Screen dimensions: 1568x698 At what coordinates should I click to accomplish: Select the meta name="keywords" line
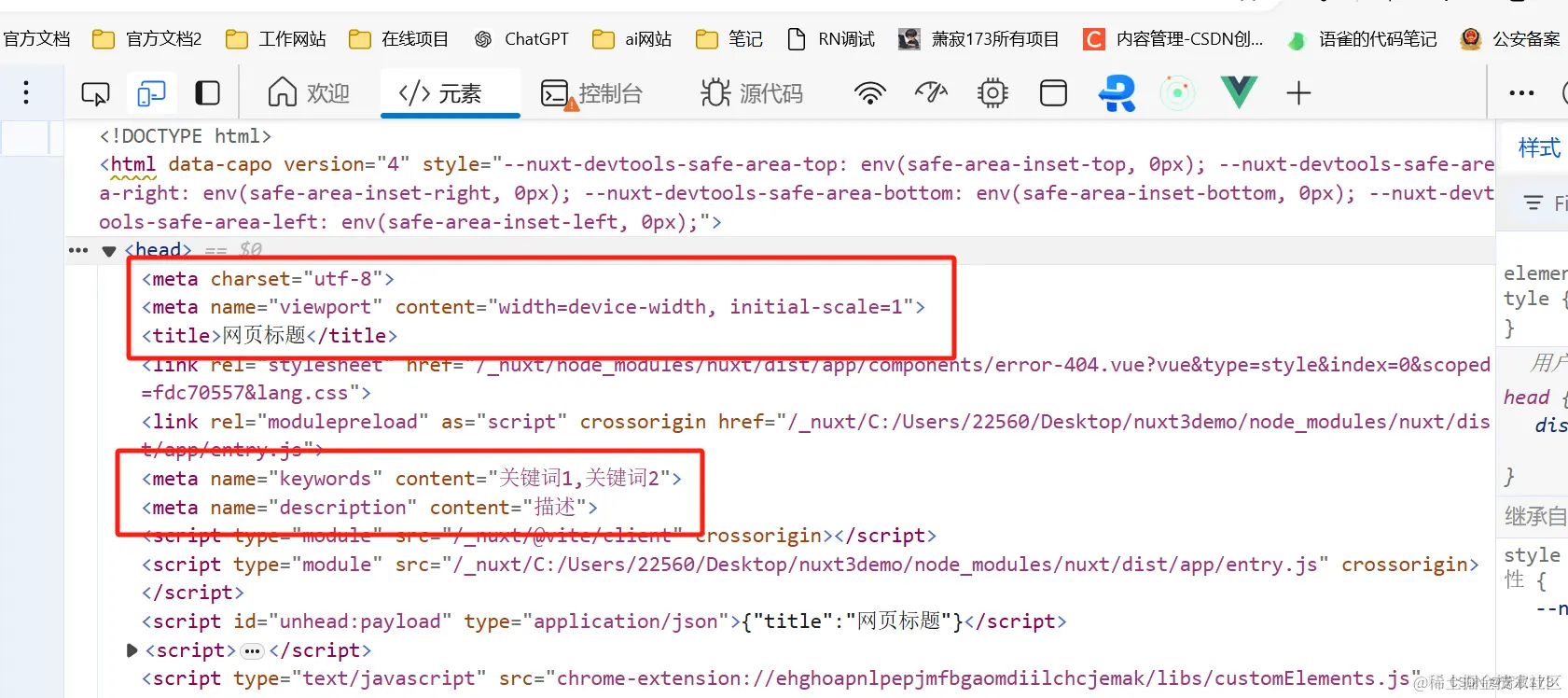(411, 479)
